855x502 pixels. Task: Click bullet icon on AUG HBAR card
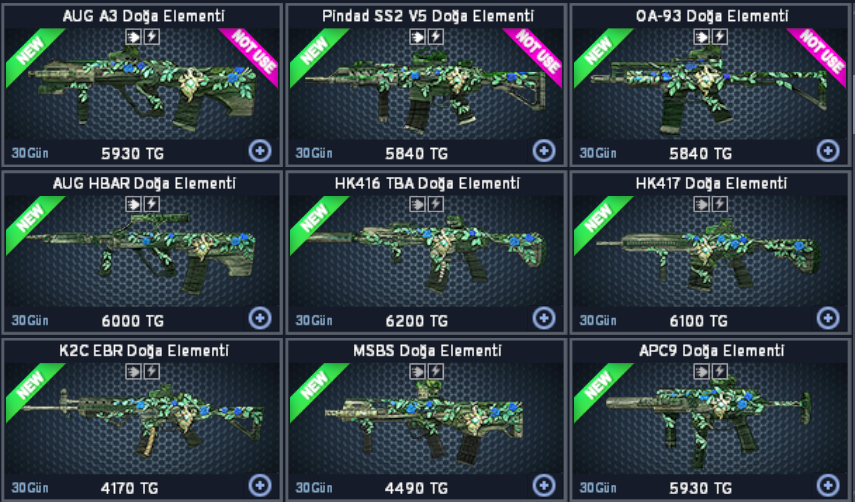[133, 204]
